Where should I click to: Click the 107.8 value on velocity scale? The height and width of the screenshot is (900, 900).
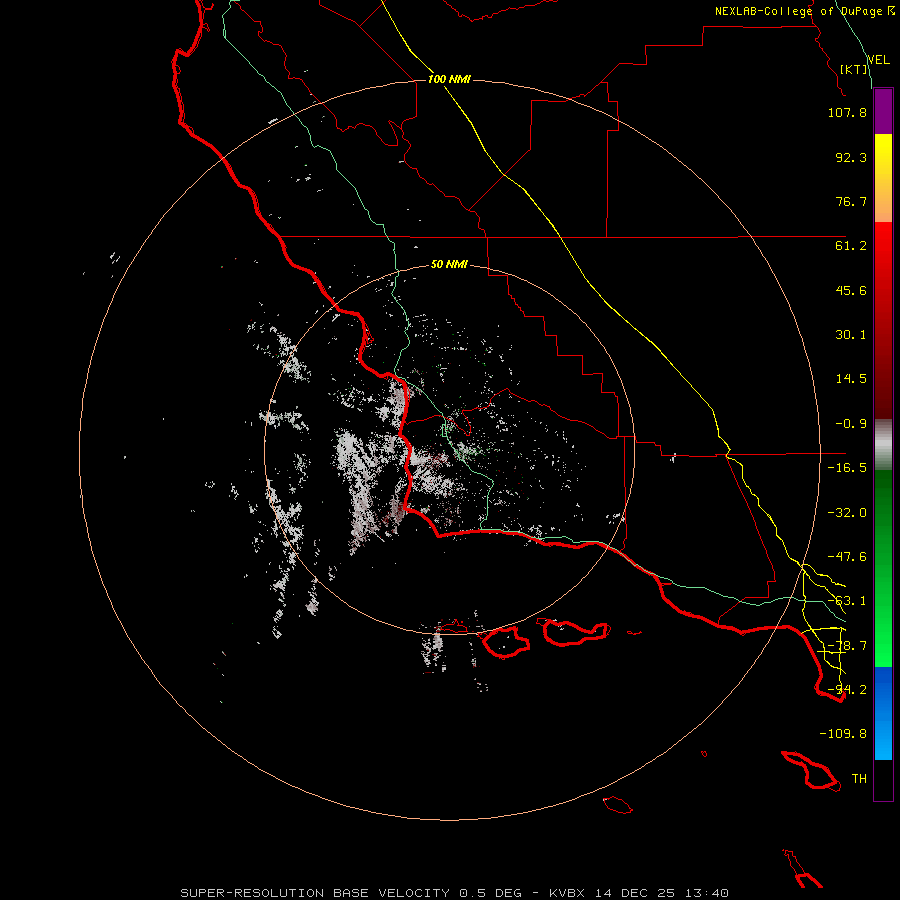click(847, 112)
